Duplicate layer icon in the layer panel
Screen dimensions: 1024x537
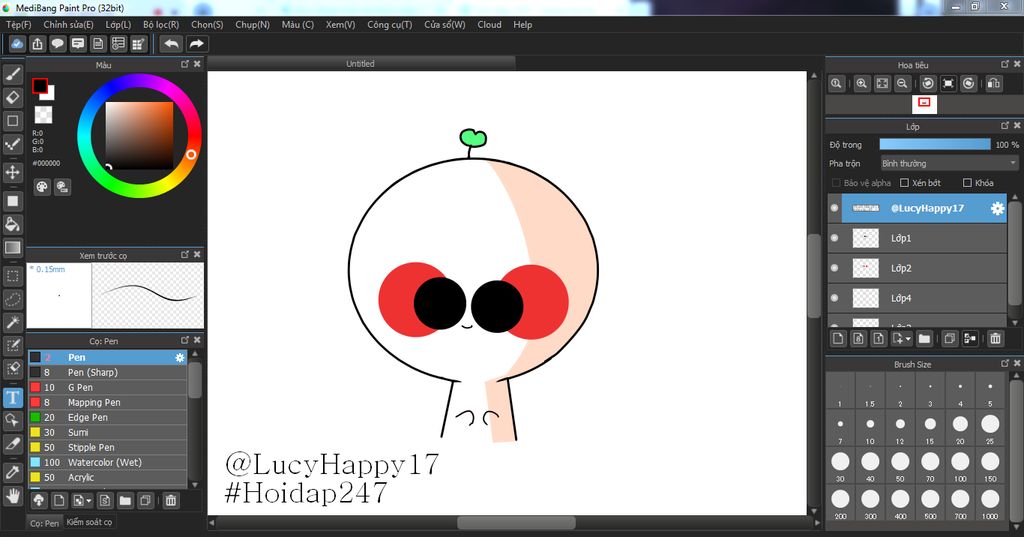[950, 338]
